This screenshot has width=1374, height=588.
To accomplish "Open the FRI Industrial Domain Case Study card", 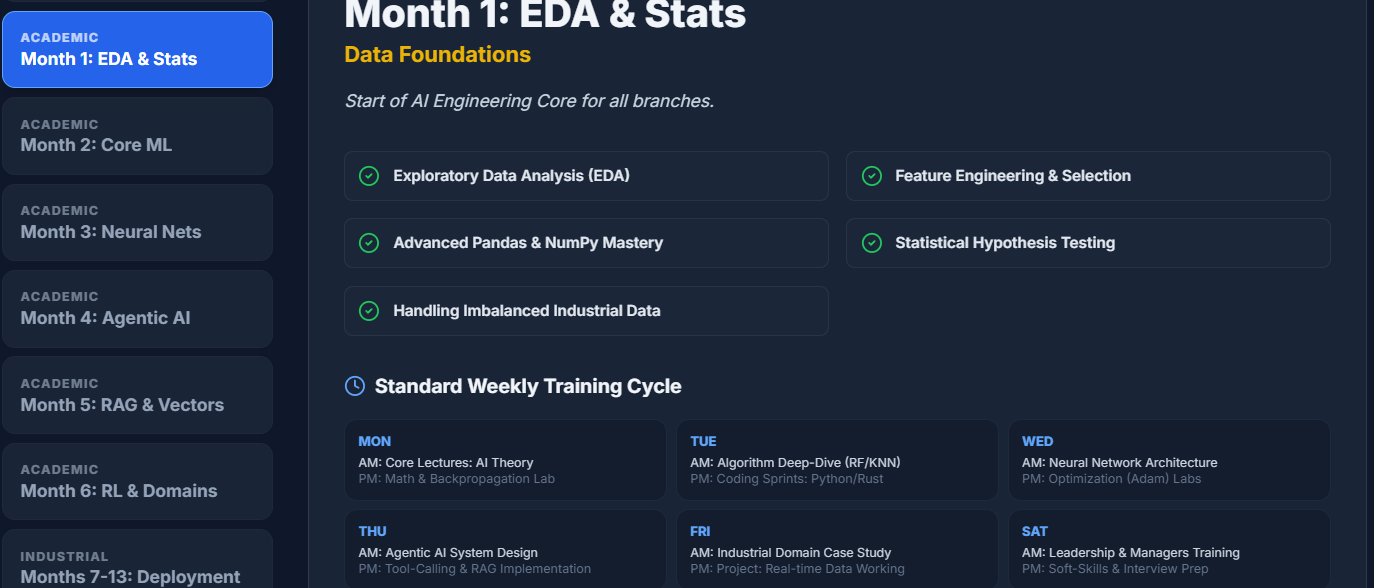I will pos(837,550).
